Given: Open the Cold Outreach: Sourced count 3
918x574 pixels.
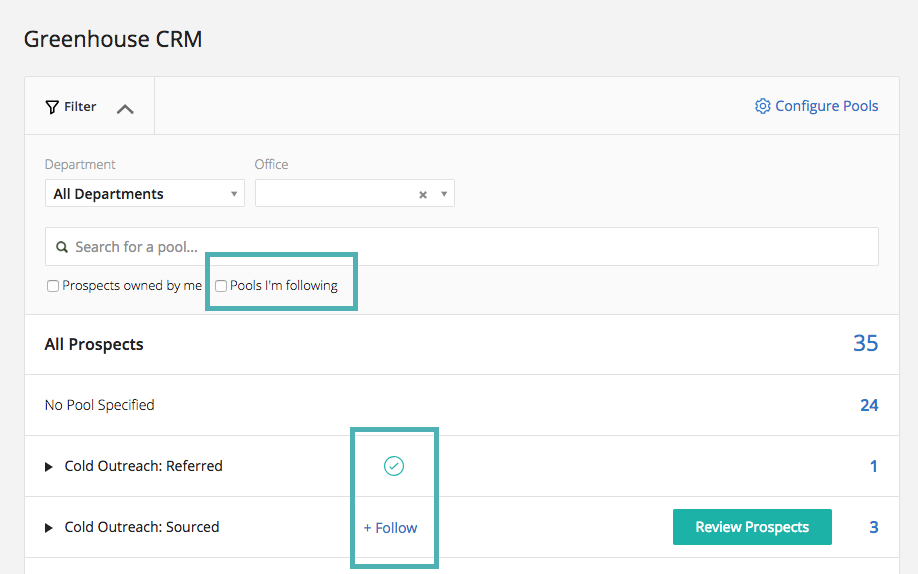Looking at the screenshot, I should click(874, 527).
